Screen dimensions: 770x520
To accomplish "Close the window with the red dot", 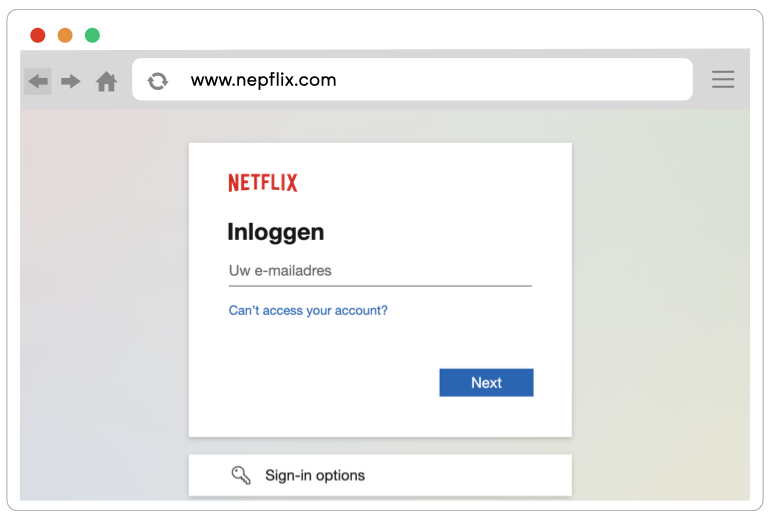I will 38,35.
